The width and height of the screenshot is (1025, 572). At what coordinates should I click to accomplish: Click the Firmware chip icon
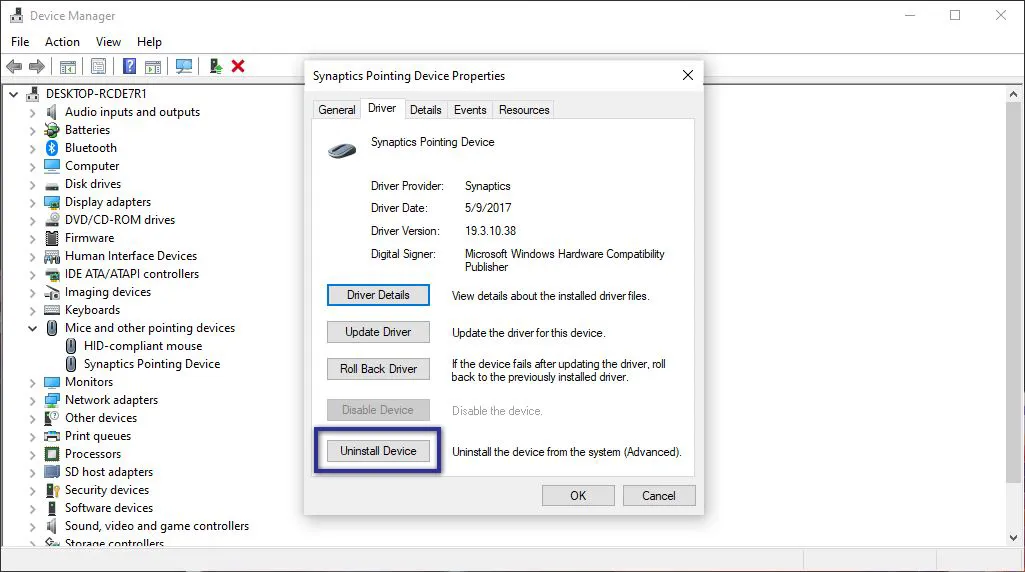(x=52, y=238)
